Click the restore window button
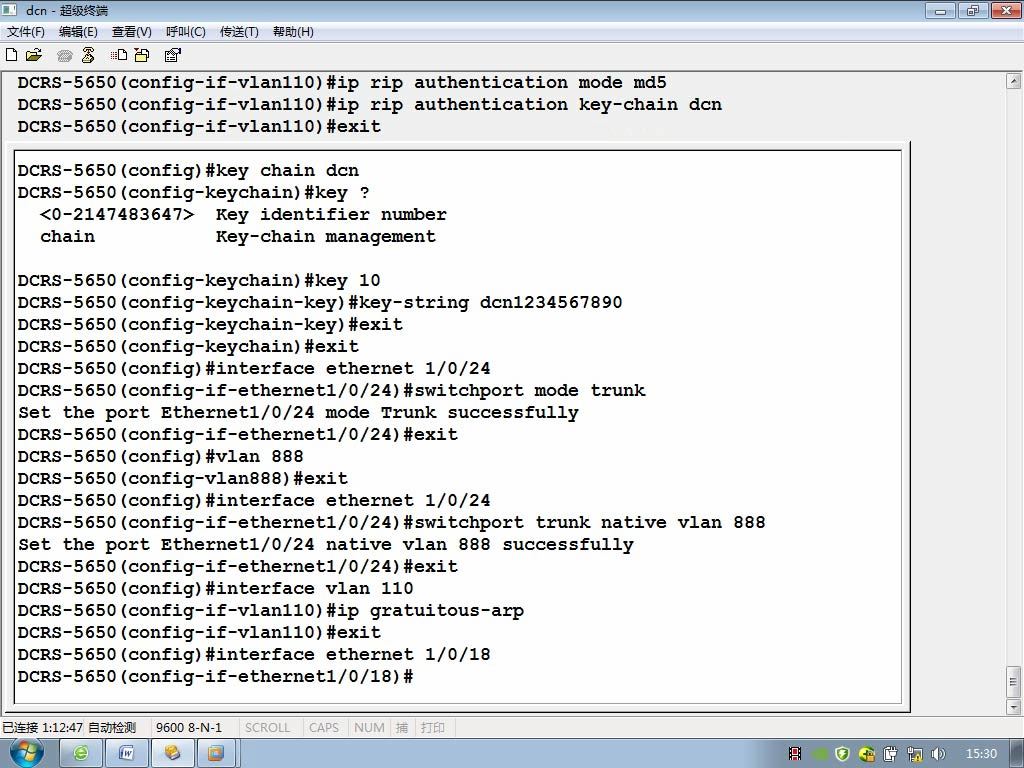 (x=973, y=10)
